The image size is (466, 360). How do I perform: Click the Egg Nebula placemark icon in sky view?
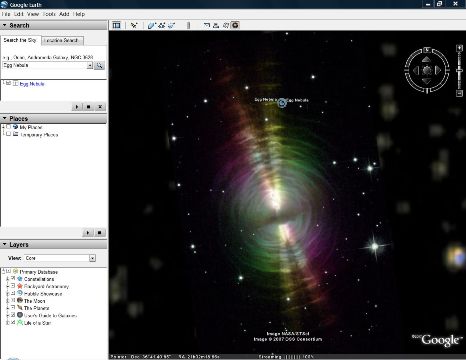pos(282,103)
